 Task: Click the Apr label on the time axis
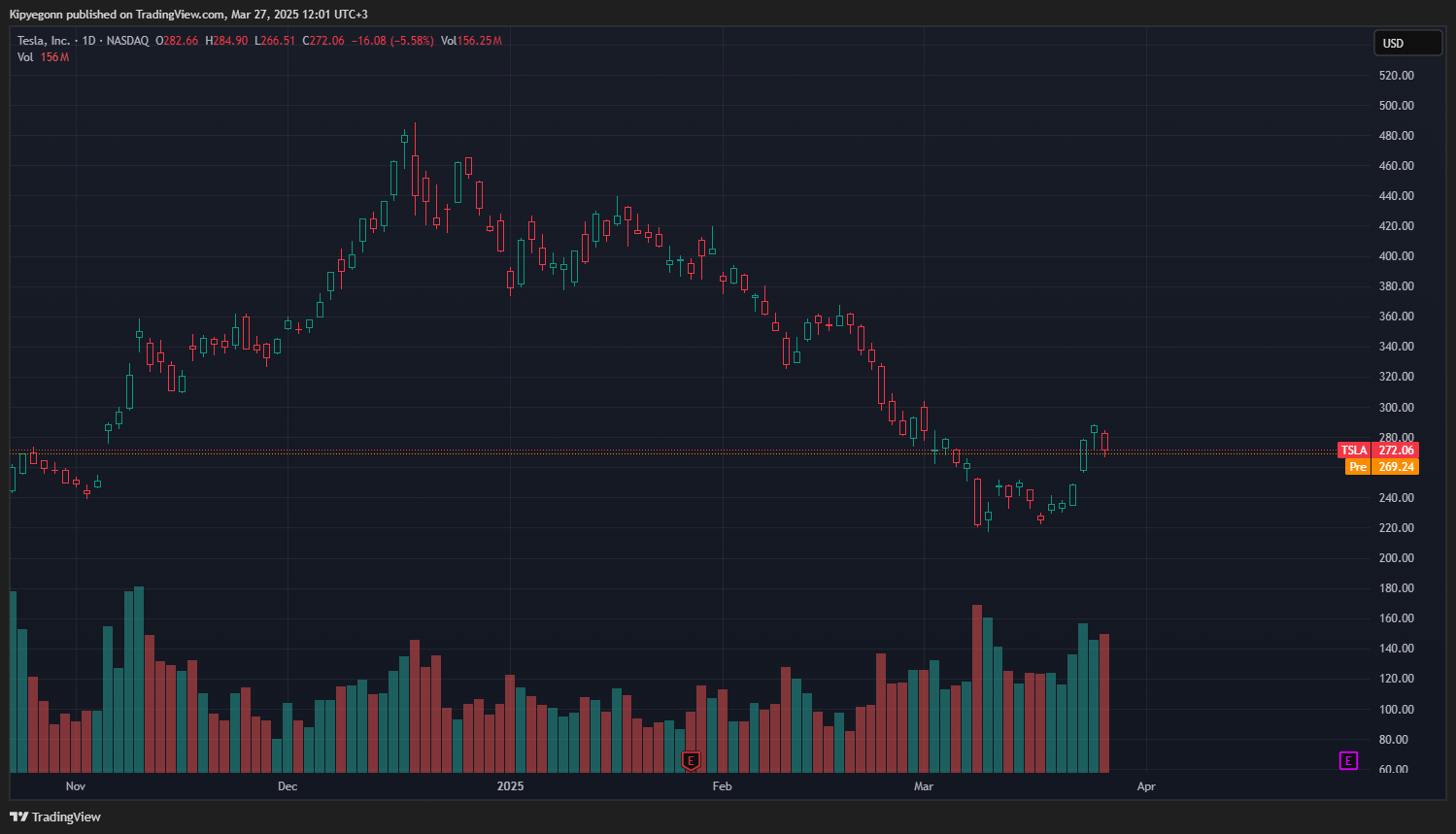[x=1146, y=786]
